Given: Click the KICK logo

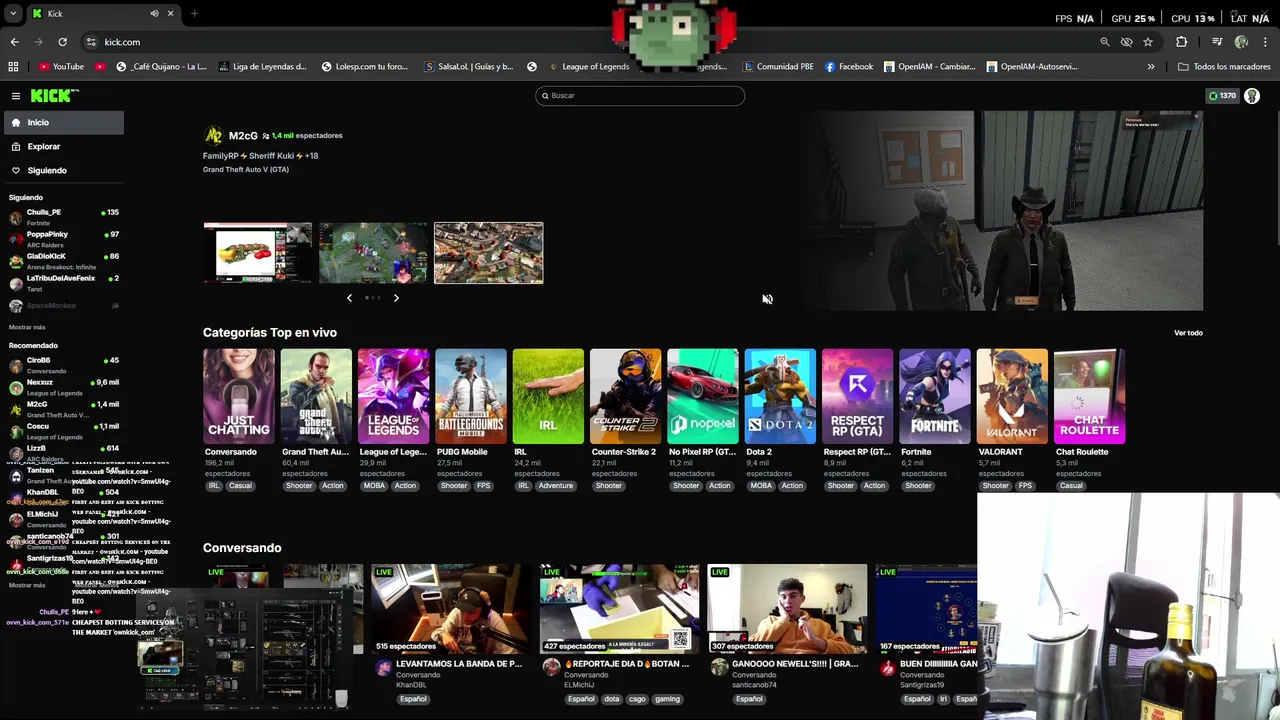Looking at the screenshot, I should coord(53,96).
